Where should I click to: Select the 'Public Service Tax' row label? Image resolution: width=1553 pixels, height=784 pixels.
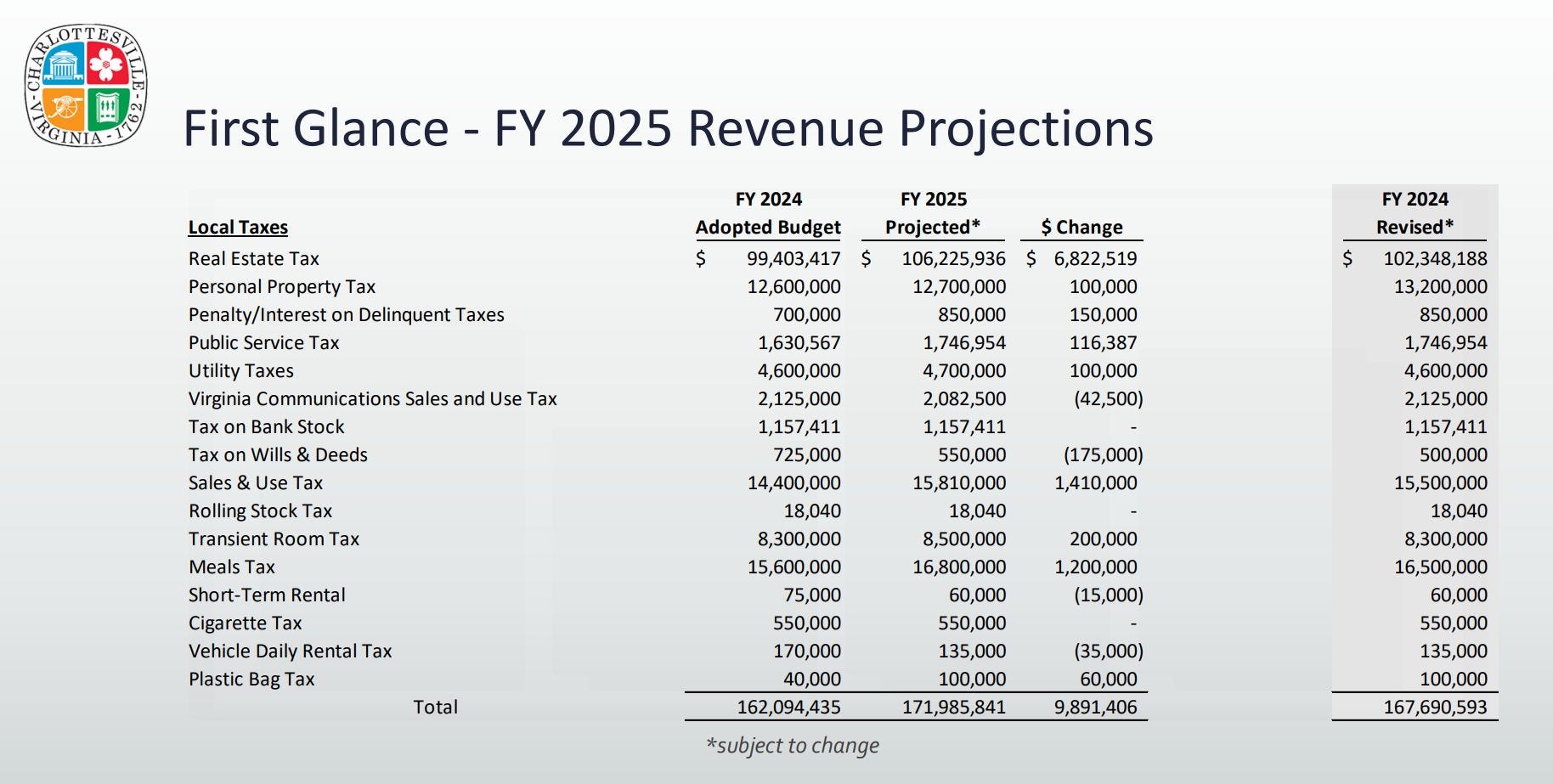pos(264,342)
